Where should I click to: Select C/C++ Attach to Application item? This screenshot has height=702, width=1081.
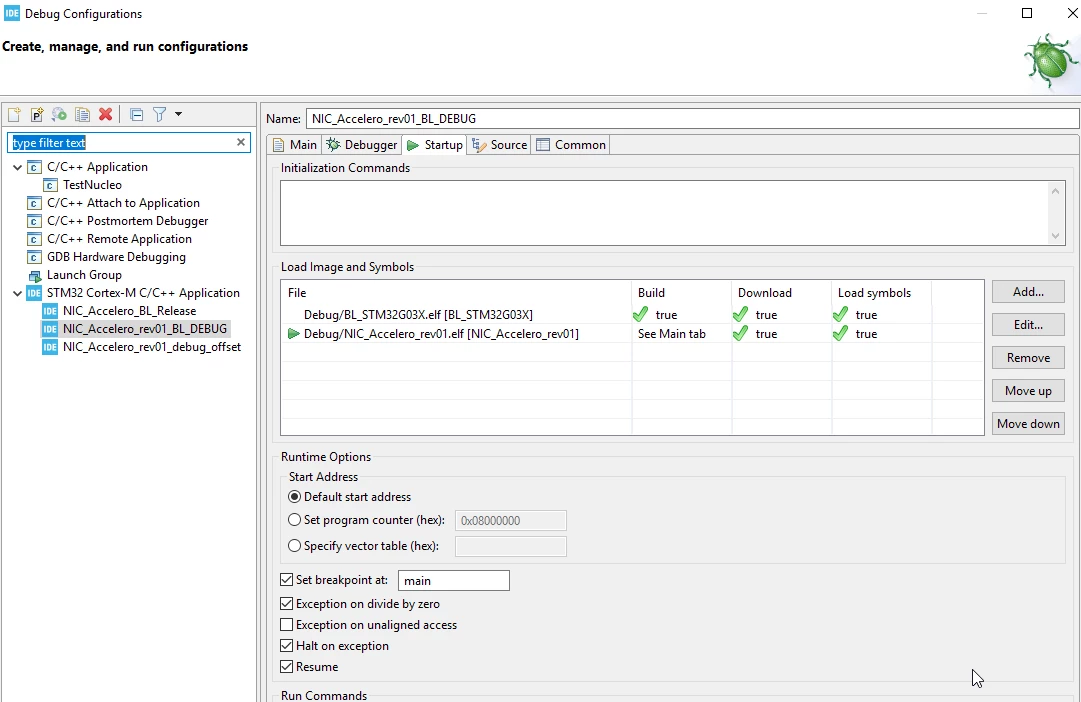(123, 203)
